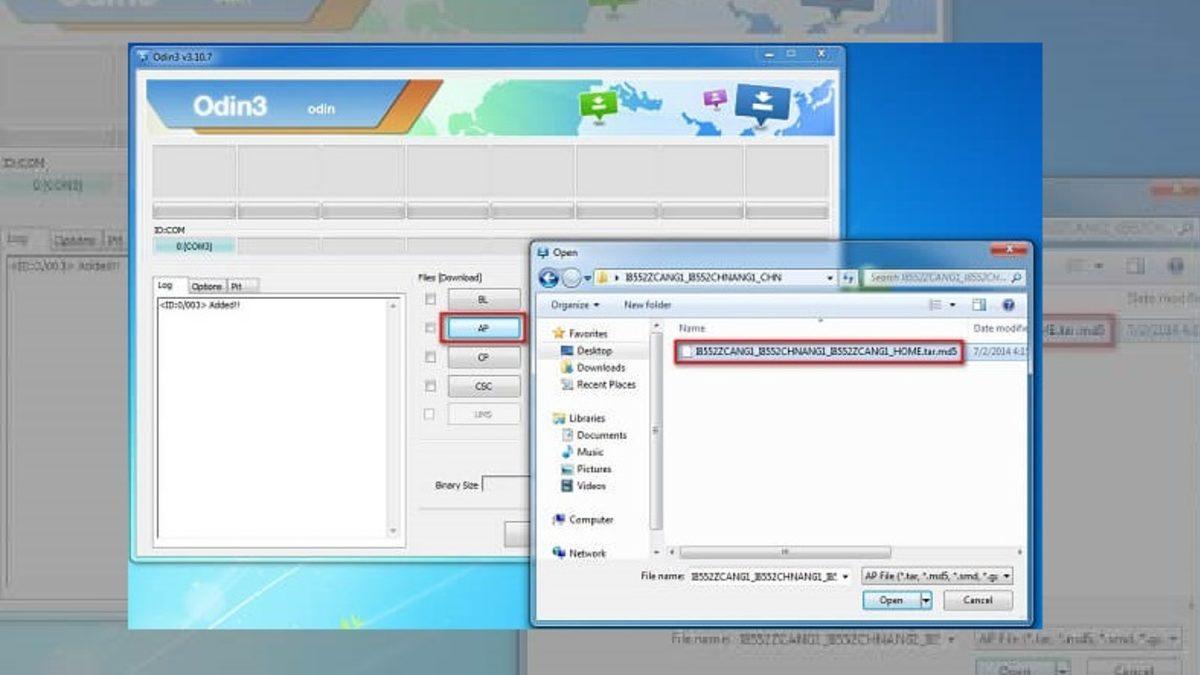Go to the Music library
1200x675 pixels.
tap(590, 452)
